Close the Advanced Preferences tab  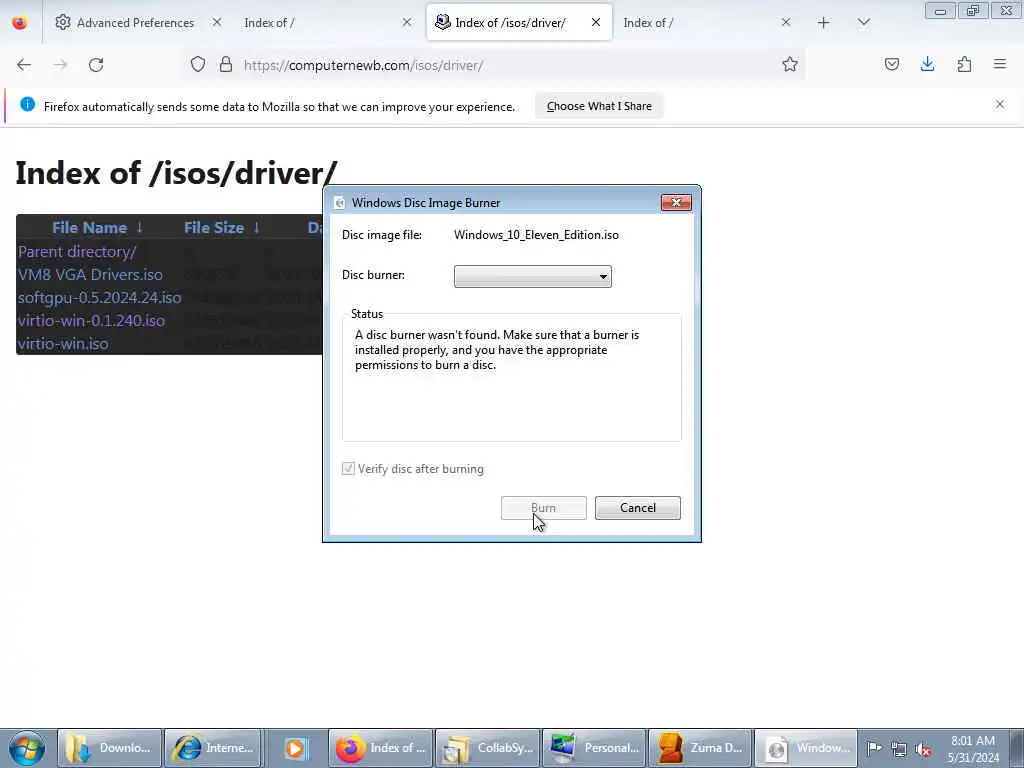pyautogui.click(x=217, y=22)
